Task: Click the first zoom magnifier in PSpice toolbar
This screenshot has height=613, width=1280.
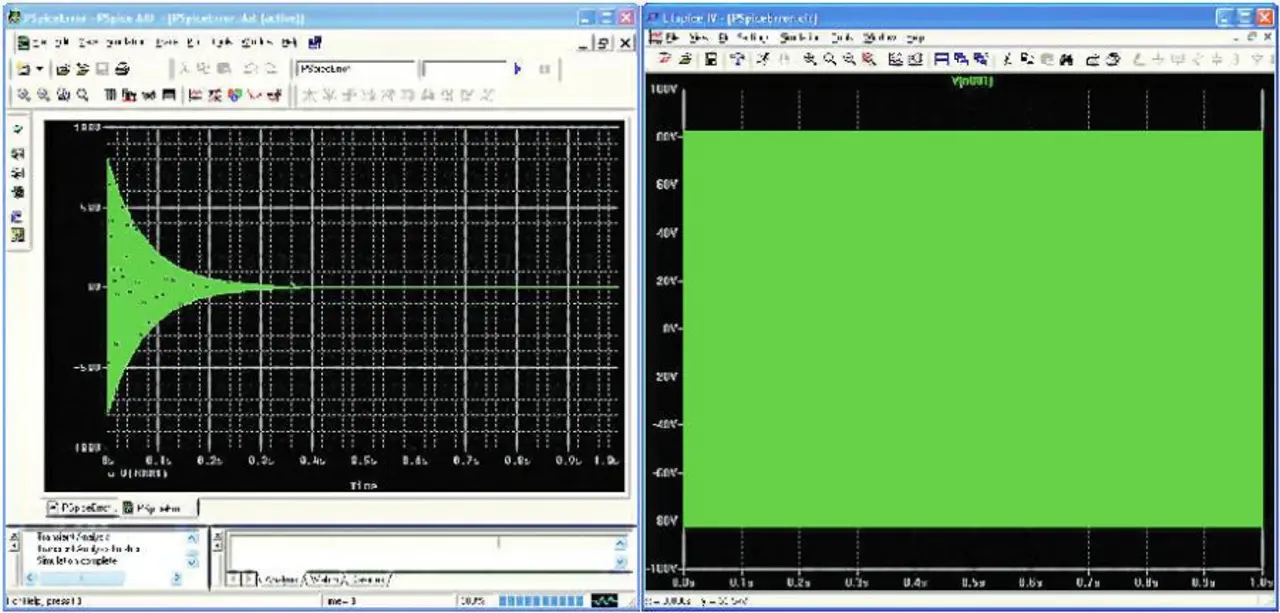Action: pyautogui.click(x=23, y=95)
